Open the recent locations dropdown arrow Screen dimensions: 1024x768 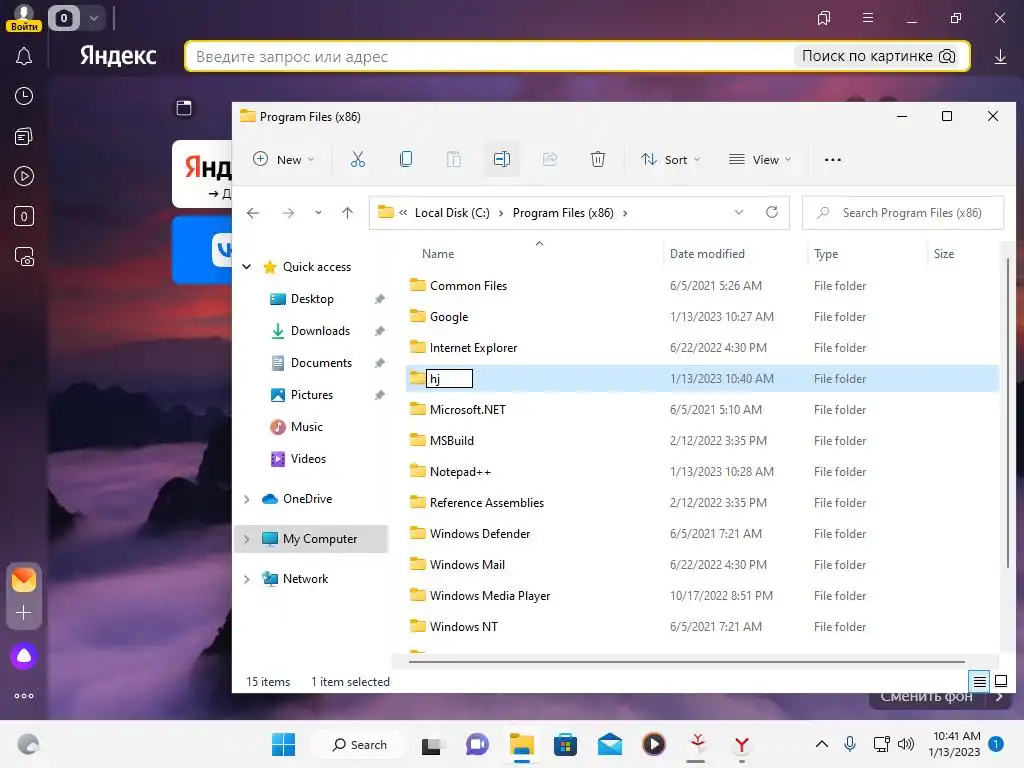point(318,213)
